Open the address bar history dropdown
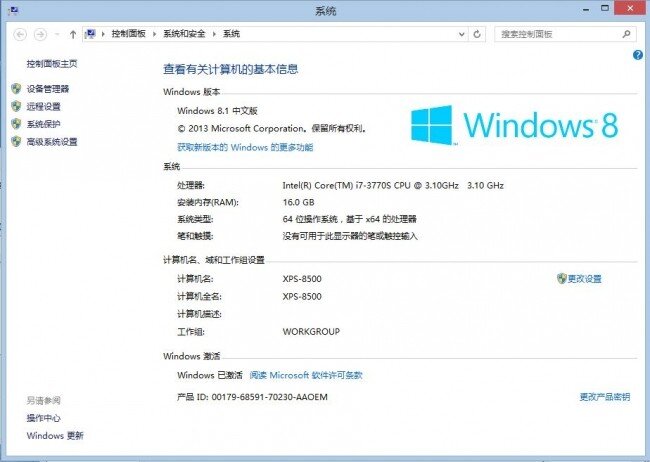Viewport: 650px width, 462px height. point(462,34)
